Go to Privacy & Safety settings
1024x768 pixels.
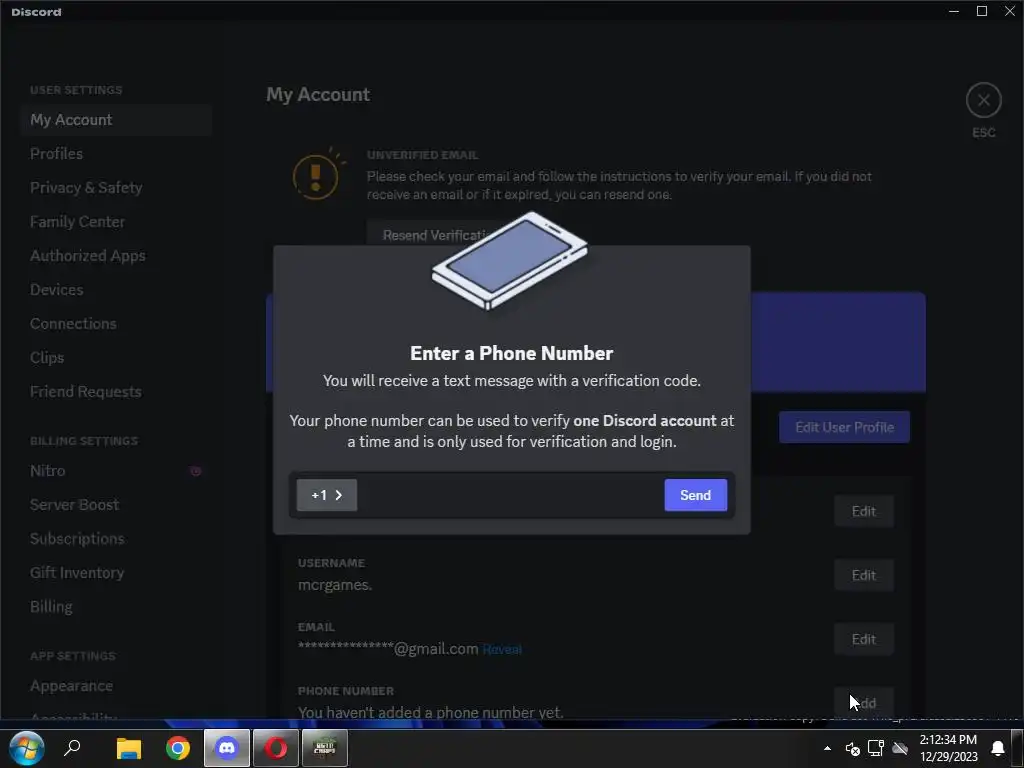pos(116,187)
